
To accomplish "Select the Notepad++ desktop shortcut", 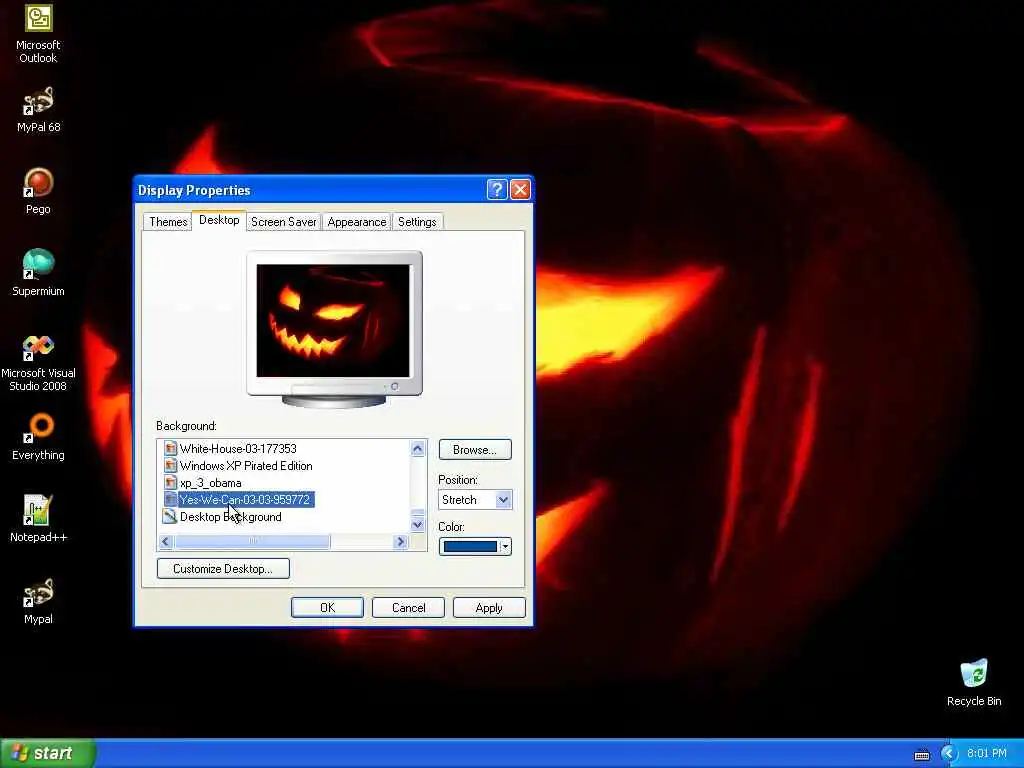I will [x=38, y=519].
